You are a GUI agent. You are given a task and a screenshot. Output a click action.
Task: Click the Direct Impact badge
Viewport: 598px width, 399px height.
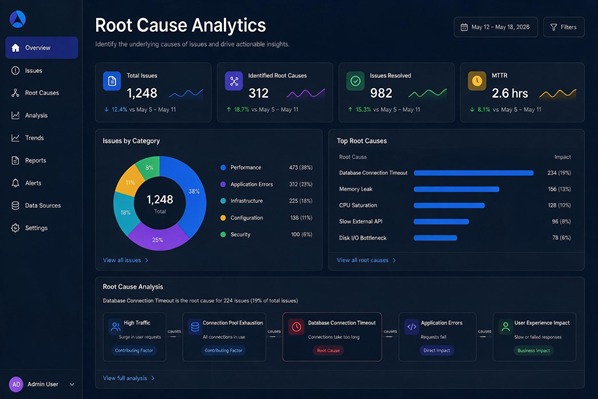pyautogui.click(x=437, y=351)
